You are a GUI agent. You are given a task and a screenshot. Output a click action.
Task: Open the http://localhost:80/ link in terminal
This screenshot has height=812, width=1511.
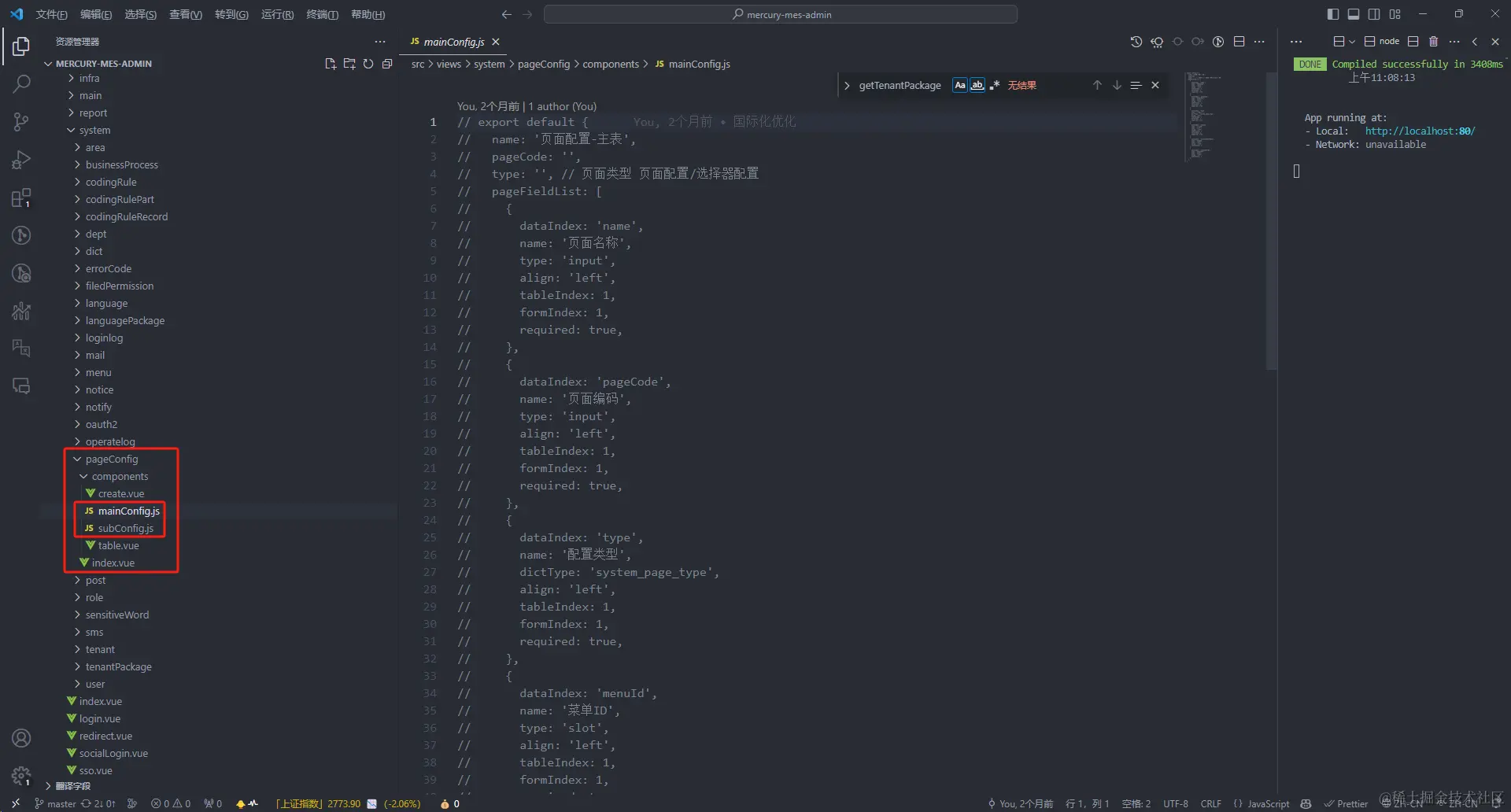click(x=1420, y=131)
